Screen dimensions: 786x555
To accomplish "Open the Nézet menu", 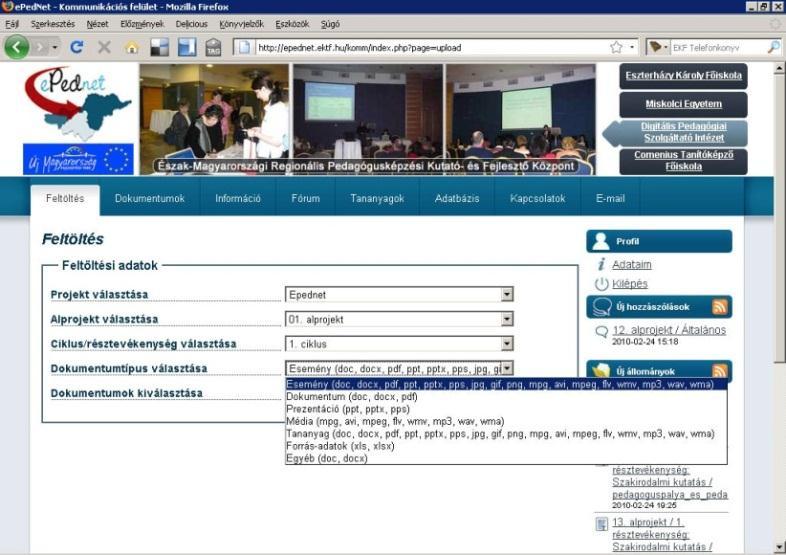I will [x=97, y=24].
